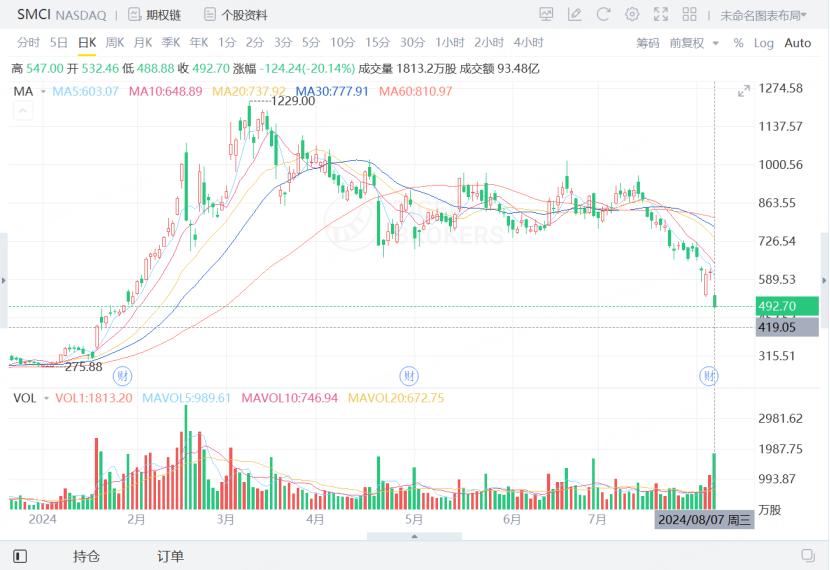830x570 pixels.
Task: Click the MAVOL20:672.75 legend label
Action: click(x=396, y=398)
